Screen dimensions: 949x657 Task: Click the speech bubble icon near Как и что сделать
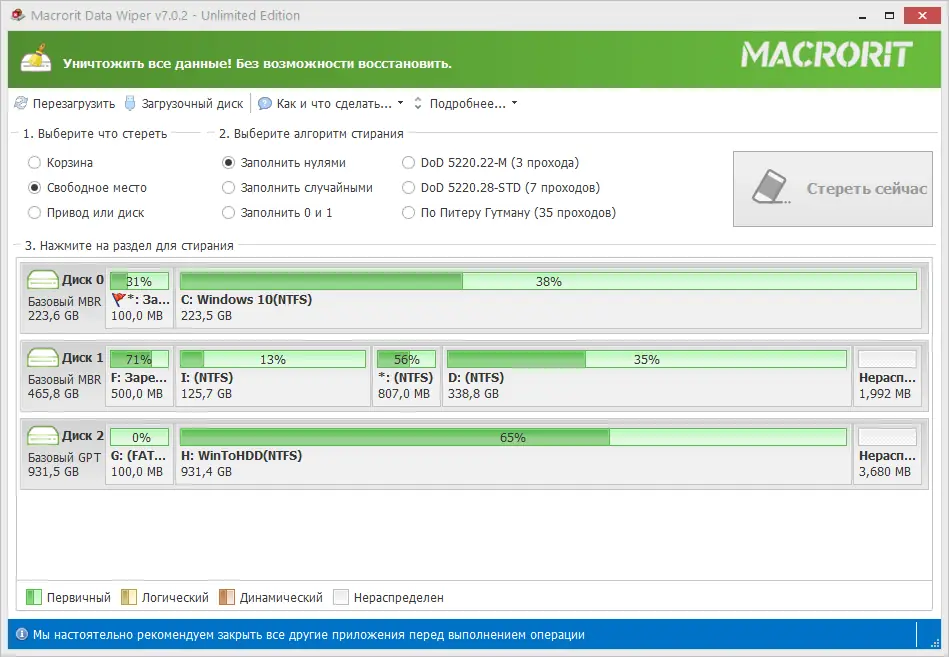coord(263,102)
